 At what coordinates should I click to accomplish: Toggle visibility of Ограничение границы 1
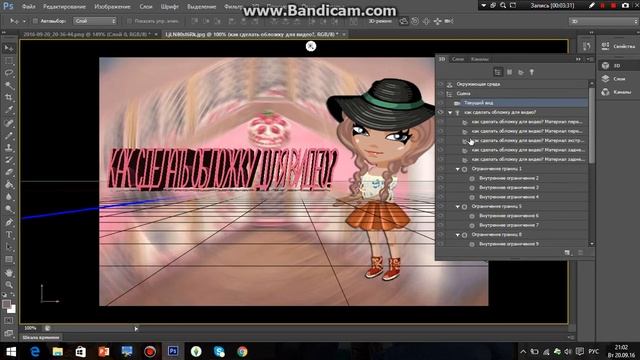[440, 169]
